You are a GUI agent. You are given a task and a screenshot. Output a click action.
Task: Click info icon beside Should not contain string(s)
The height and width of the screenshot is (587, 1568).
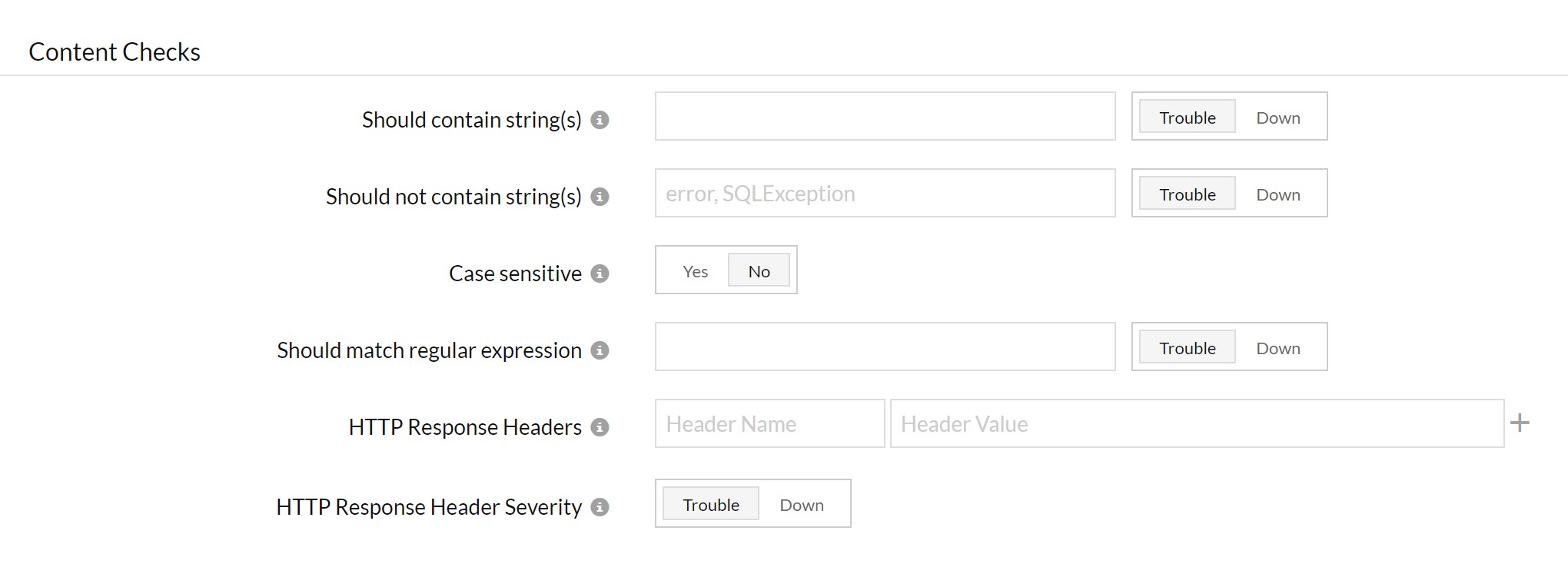pyautogui.click(x=600, y=197)
